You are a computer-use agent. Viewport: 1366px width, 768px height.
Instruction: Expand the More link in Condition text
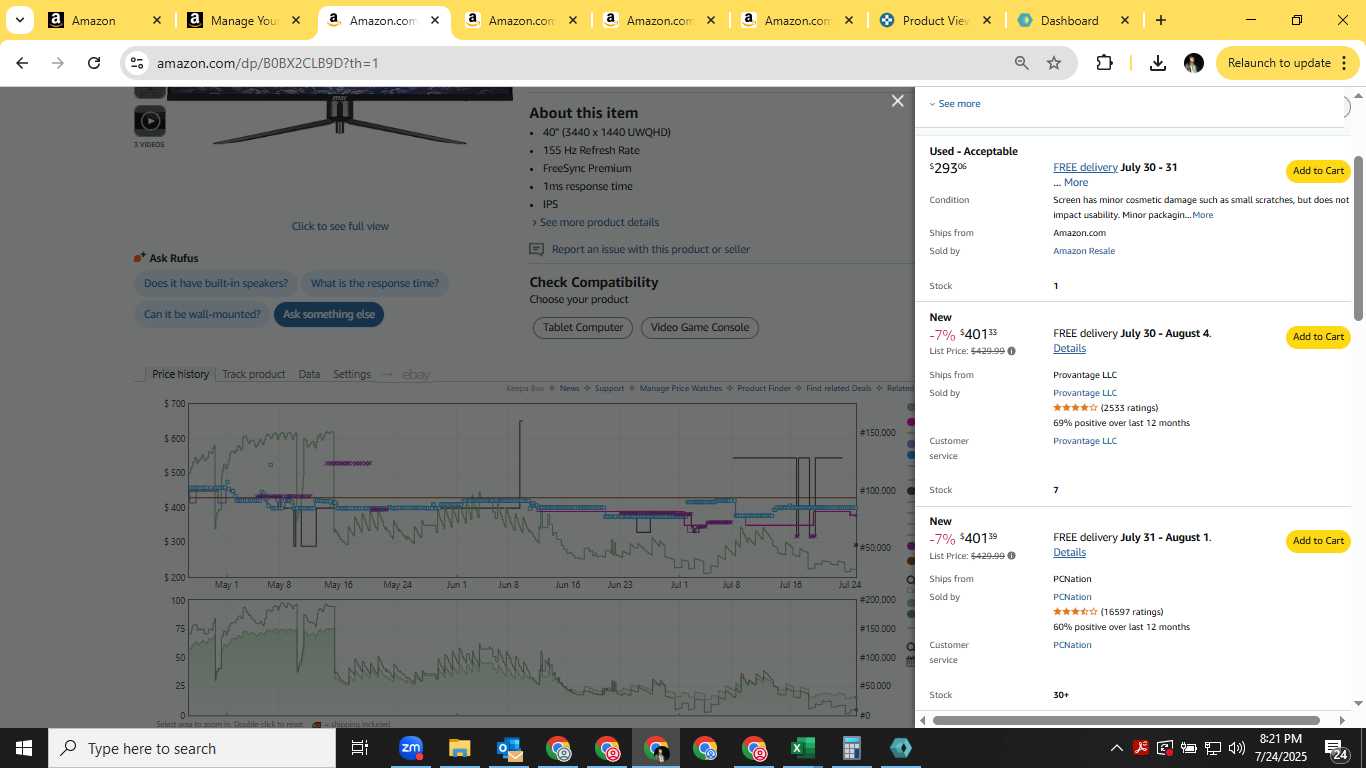1202,215
